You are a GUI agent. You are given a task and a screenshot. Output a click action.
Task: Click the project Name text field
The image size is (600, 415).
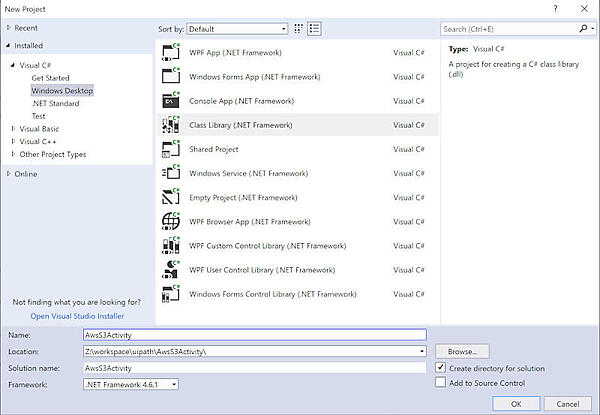click(255, 335)
